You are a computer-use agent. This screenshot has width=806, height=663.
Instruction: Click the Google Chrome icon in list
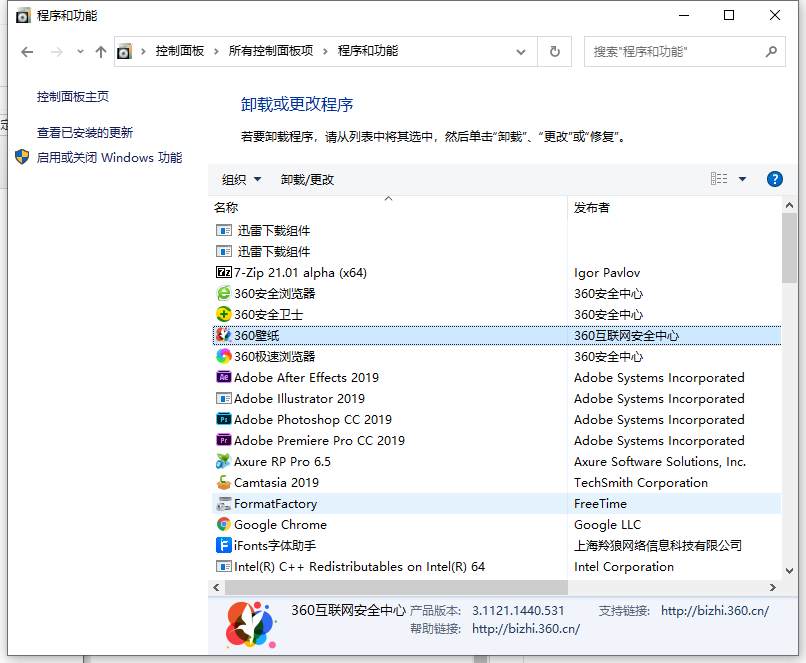(223, 524)
